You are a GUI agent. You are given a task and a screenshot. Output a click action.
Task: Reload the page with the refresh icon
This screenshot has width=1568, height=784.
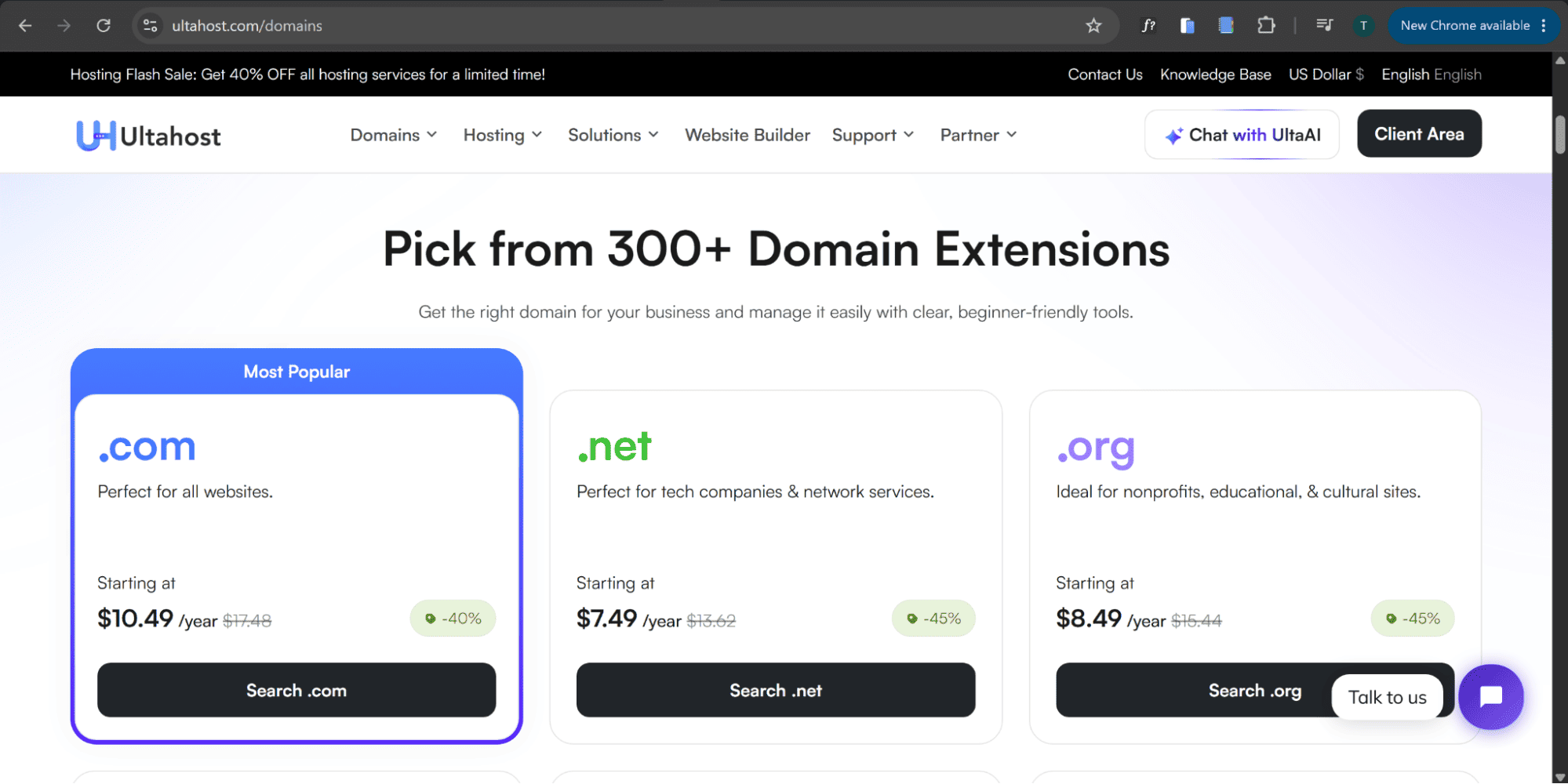[104, 26]
